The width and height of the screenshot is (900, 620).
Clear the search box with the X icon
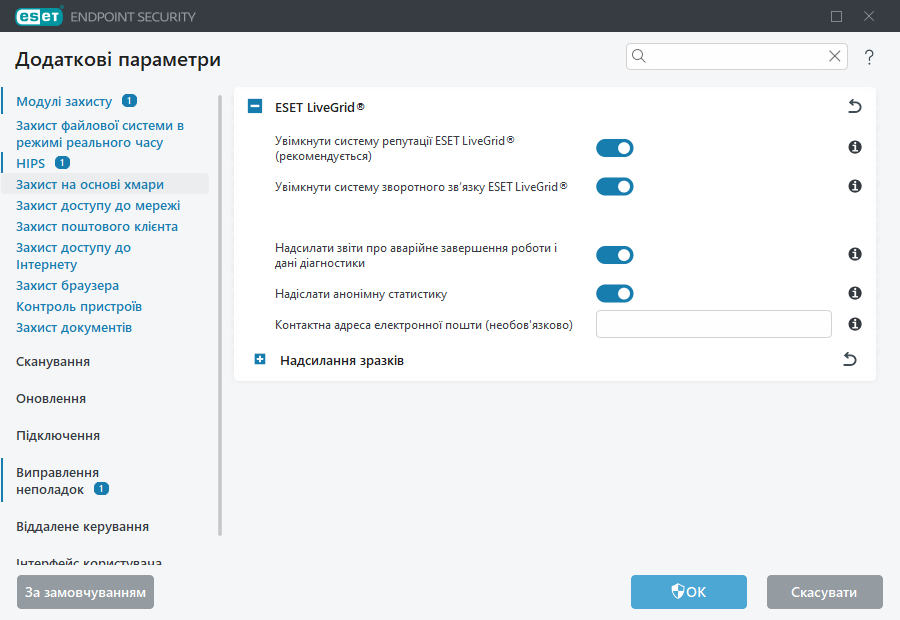(x=834, y=56)
